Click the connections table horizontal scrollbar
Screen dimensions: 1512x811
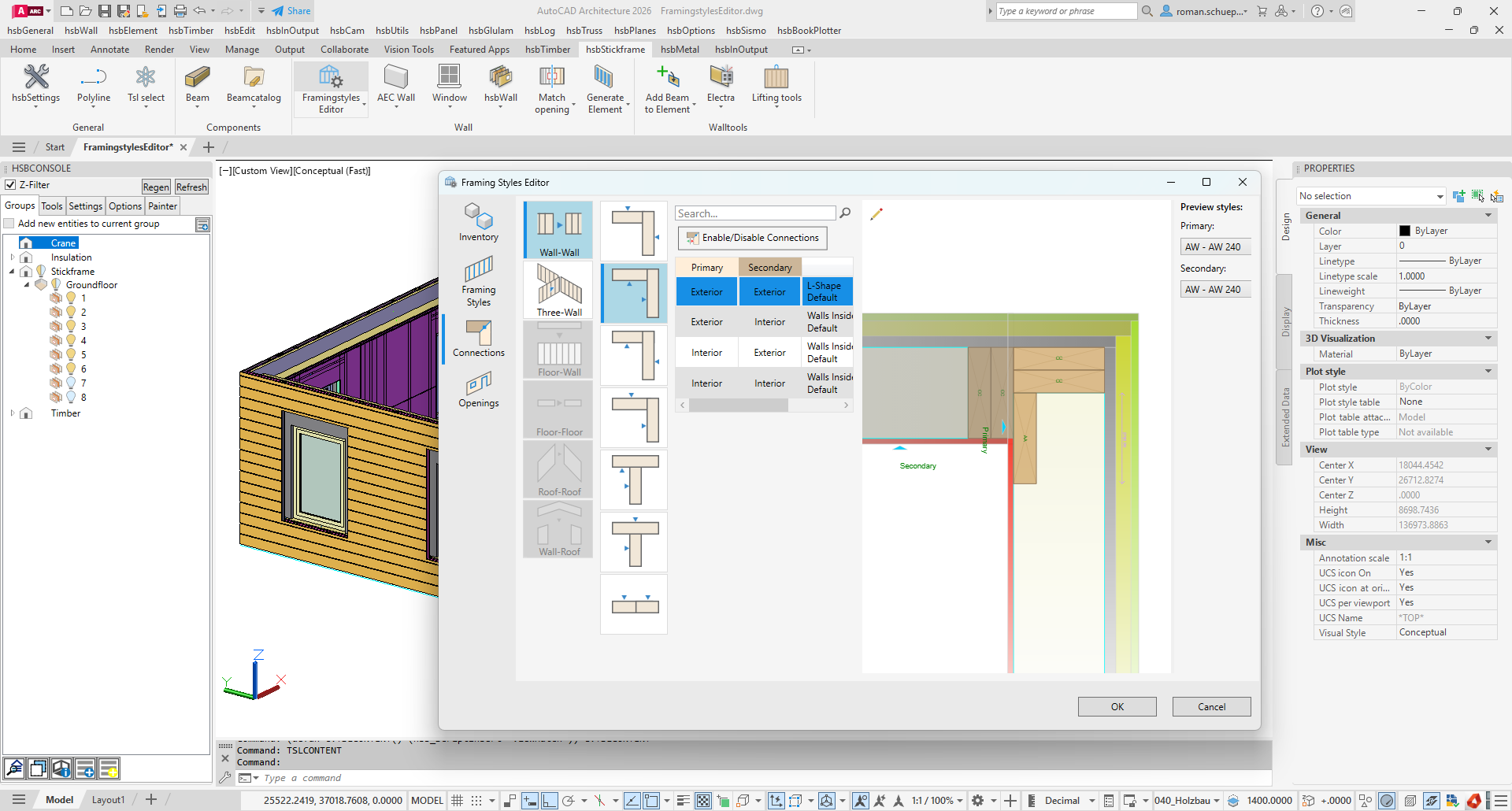click(738, 405)
